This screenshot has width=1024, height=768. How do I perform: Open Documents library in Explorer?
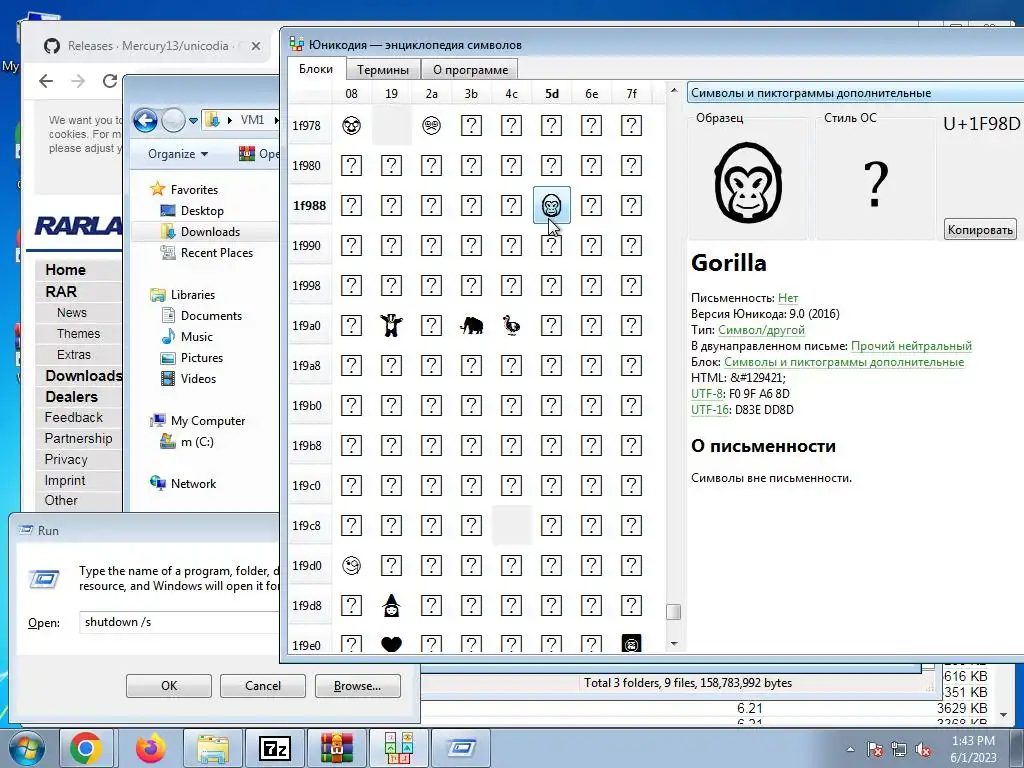[211, 316]
